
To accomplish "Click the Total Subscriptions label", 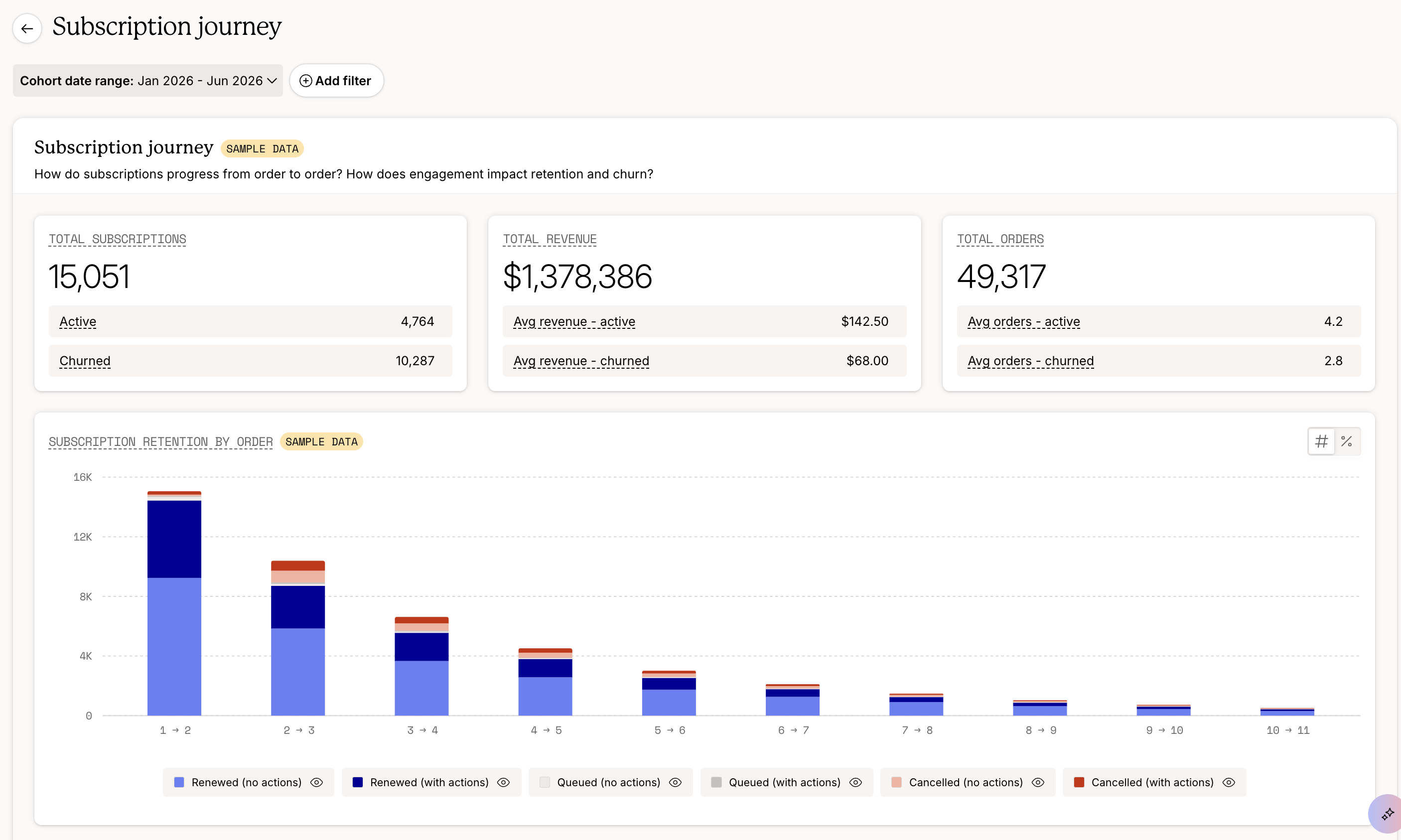I will click(117, 240).
